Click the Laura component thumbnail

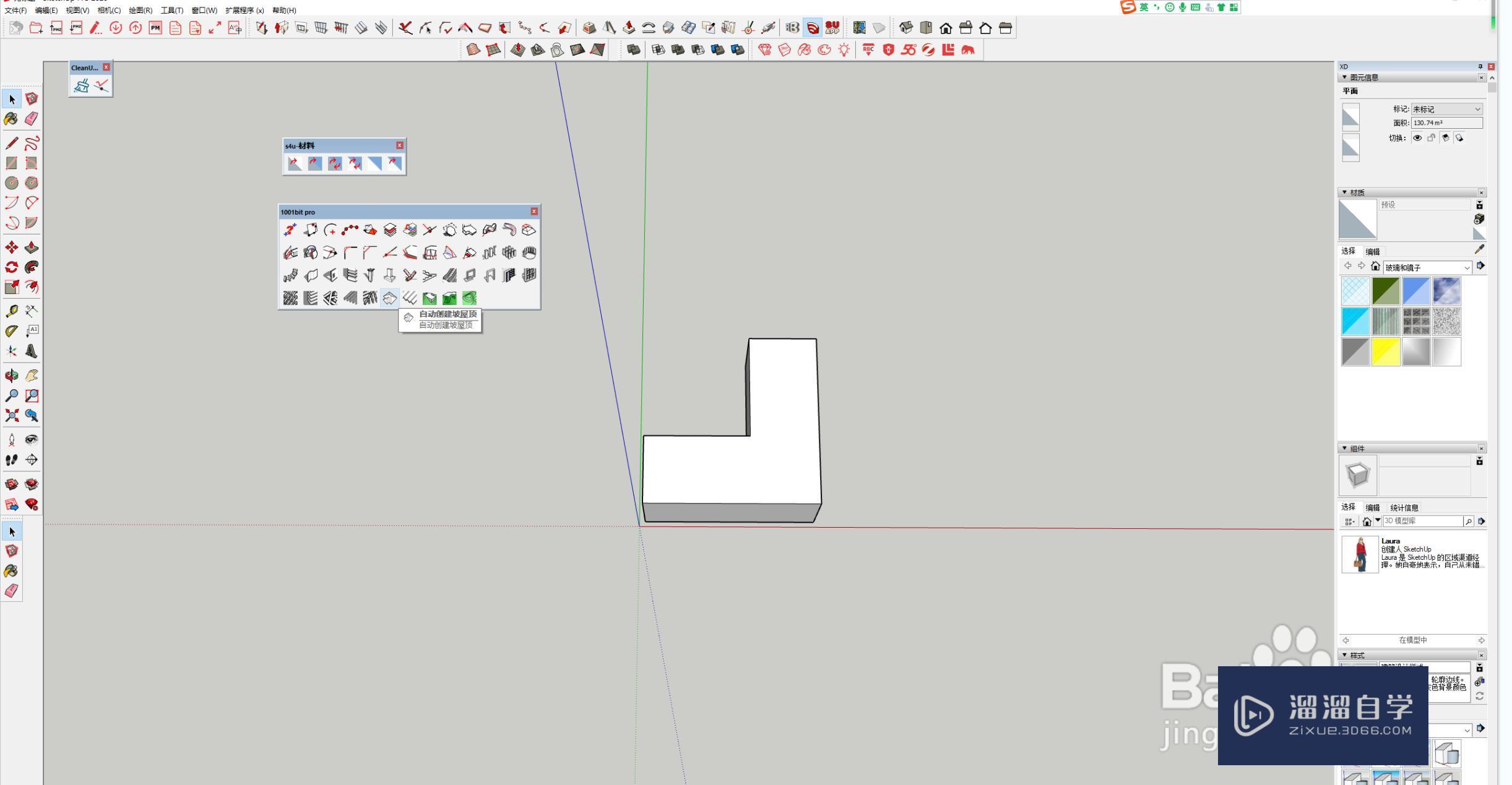pos(1360,554)
